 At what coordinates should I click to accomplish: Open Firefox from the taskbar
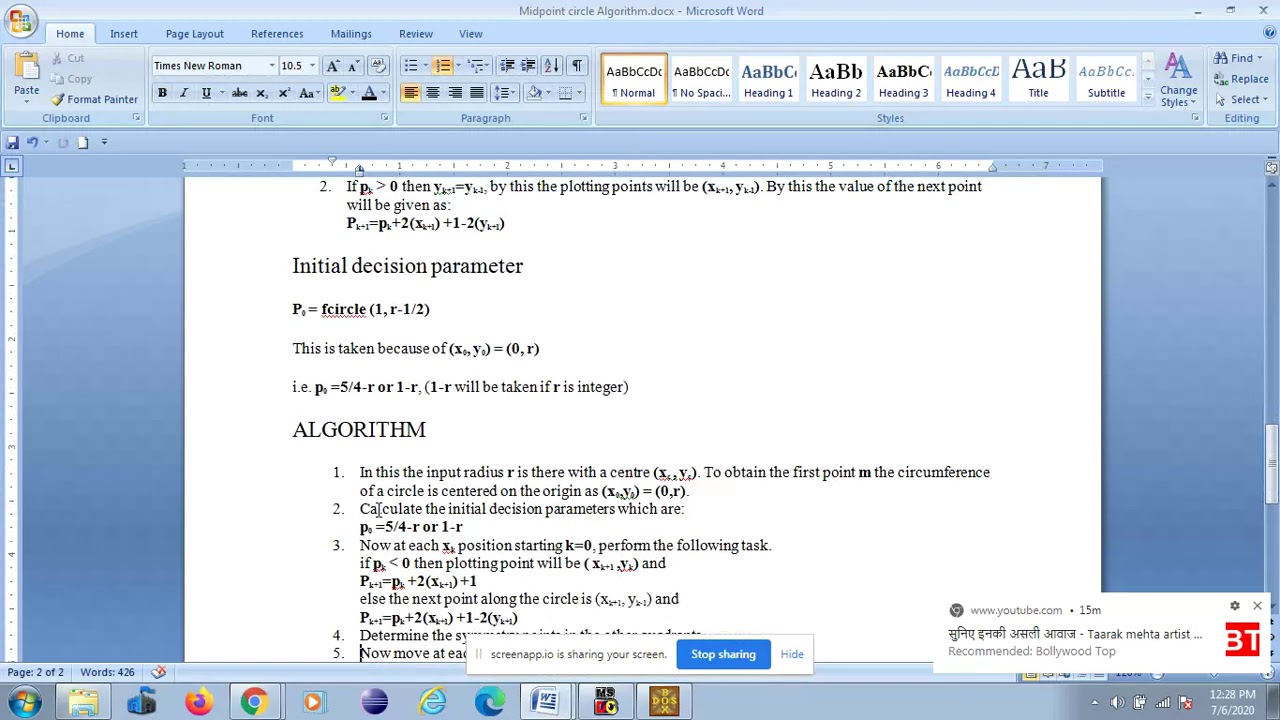(x=199, y=702)
